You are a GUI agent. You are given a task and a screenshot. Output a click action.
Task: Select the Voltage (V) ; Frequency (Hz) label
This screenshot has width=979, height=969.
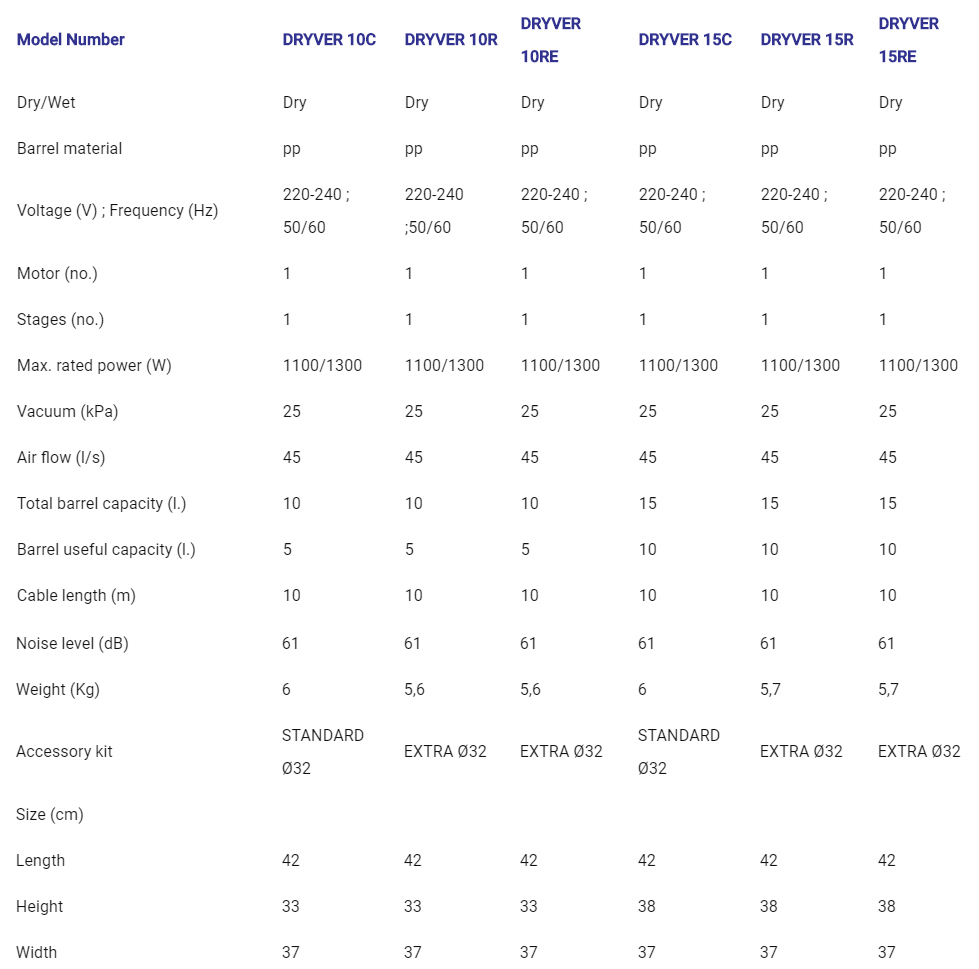(x=117, y=211)
